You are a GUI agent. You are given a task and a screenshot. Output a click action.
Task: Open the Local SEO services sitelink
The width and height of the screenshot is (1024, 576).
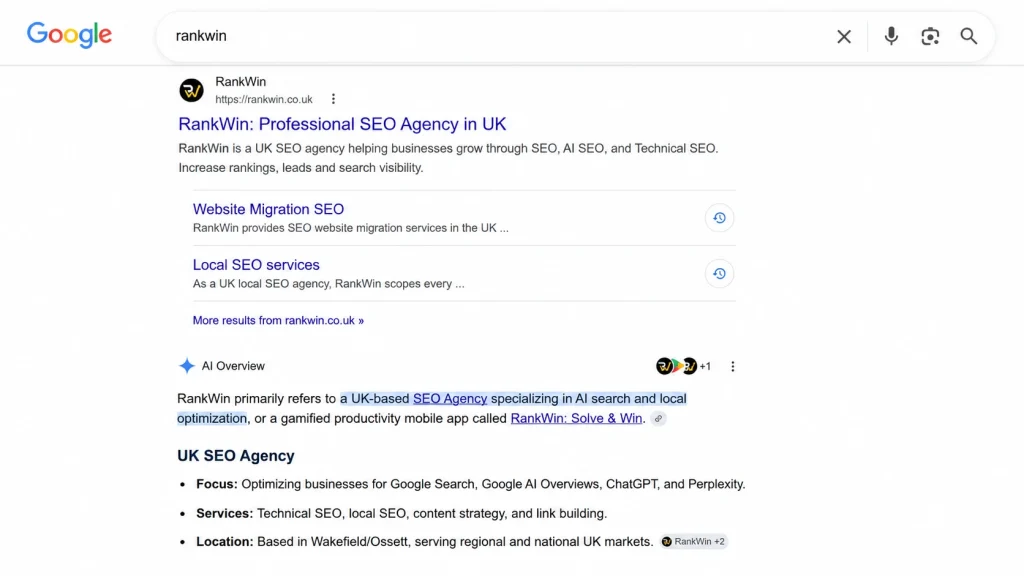tap(256, 264)
